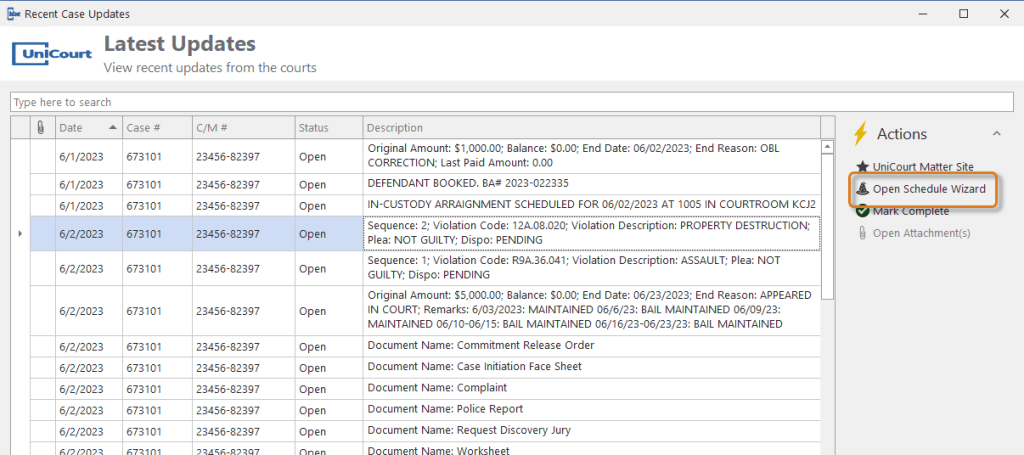Click the Latest Updates title
The height and width of the screenshot is (455, 1024).
[x=180, y=44]
